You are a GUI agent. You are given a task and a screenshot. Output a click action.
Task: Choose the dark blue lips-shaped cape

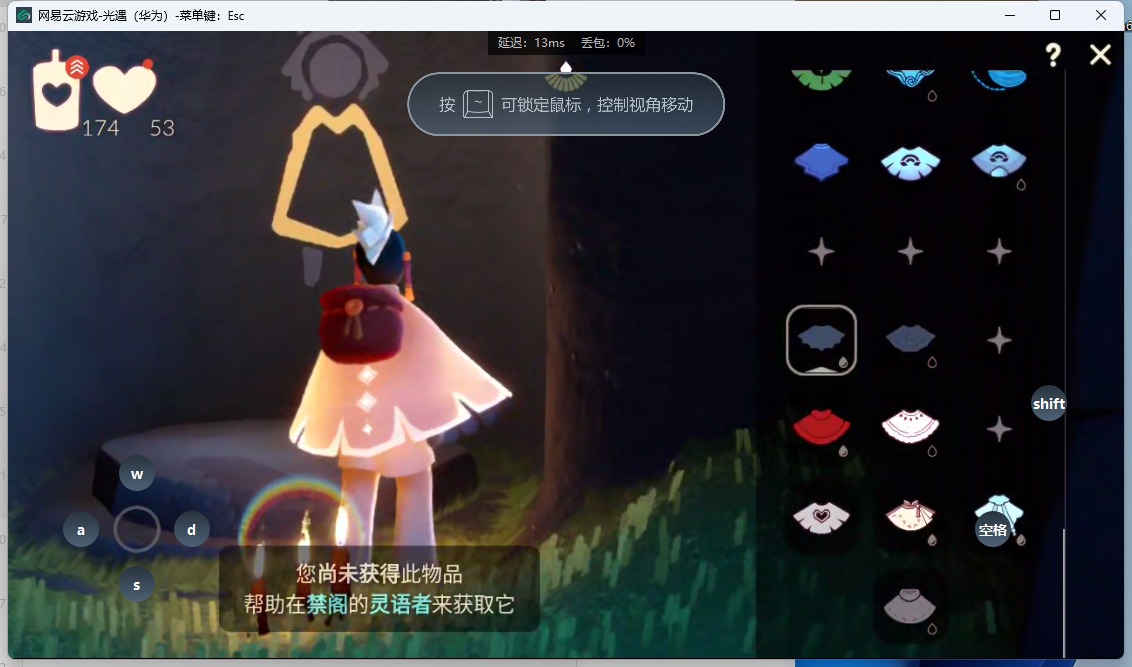coord(910,339)
